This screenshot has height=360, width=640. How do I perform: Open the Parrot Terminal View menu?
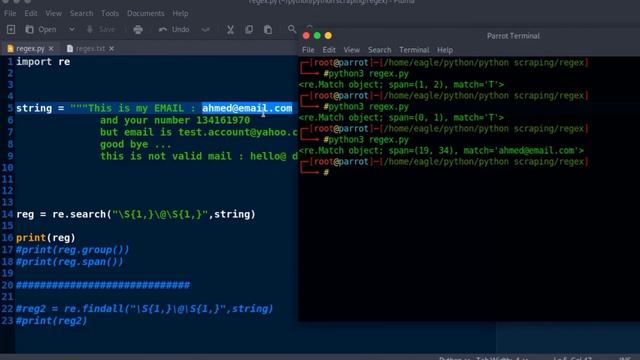click(351, 50)
